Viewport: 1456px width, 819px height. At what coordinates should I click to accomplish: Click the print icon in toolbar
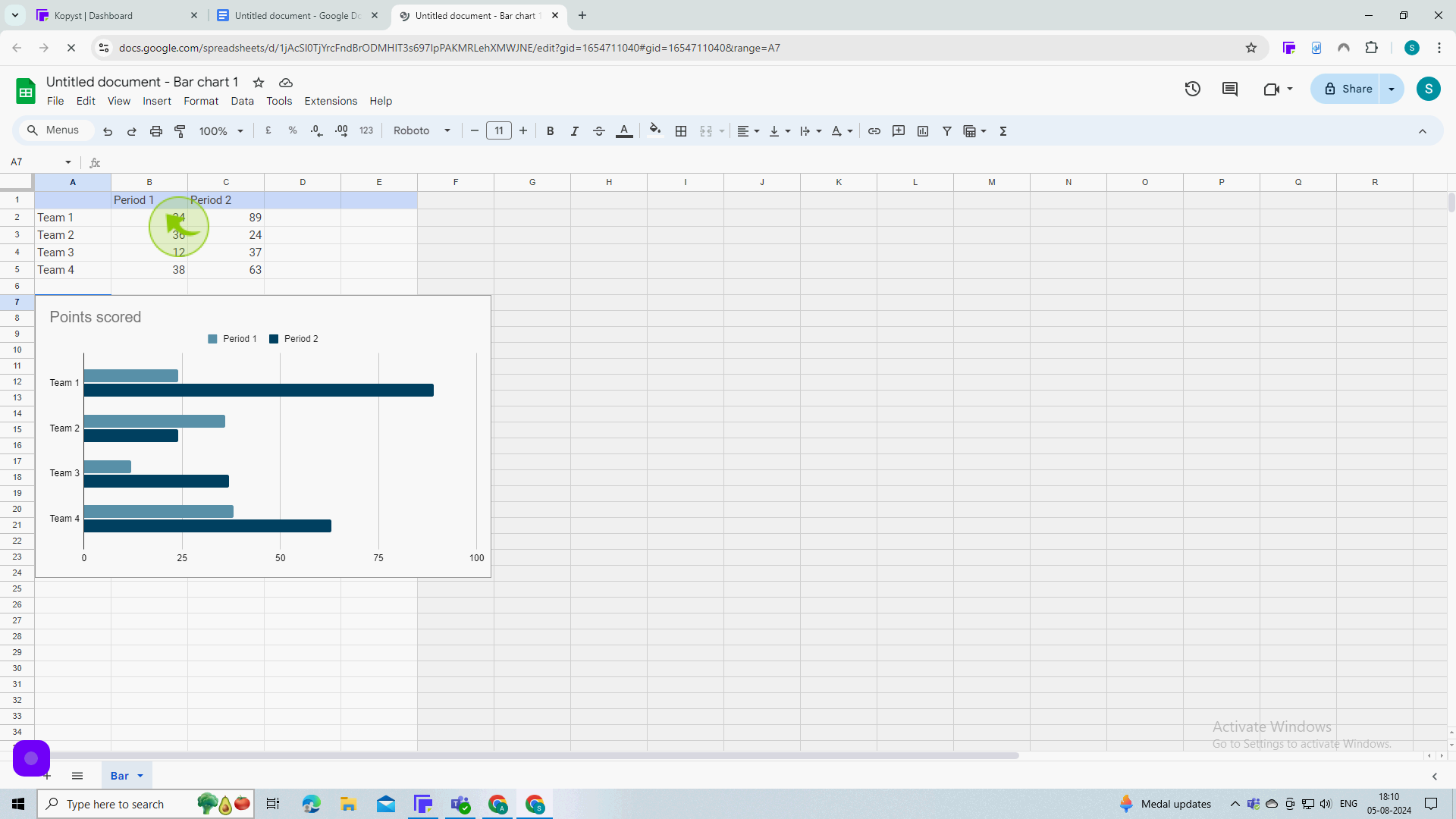156,131
